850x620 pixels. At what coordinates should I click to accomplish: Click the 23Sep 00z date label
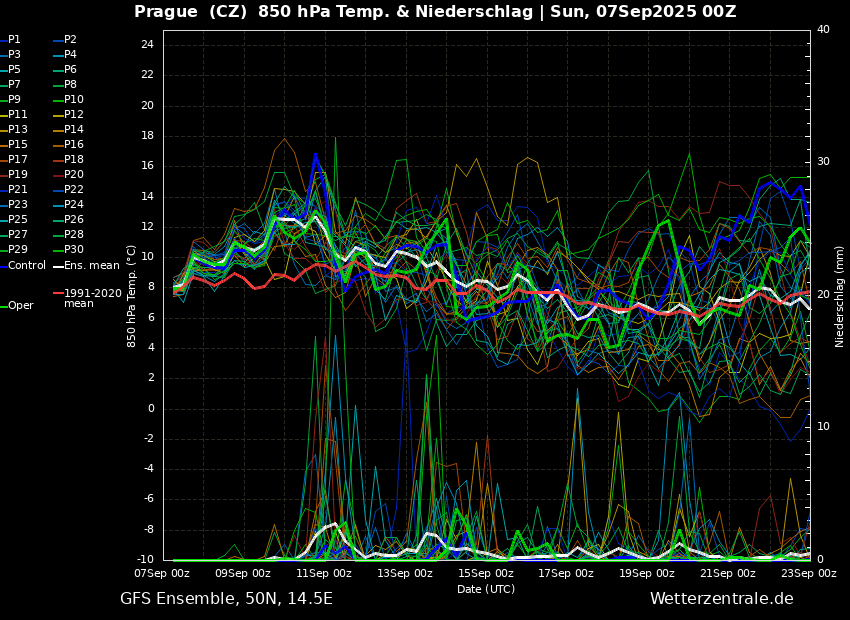pos(808,573)
